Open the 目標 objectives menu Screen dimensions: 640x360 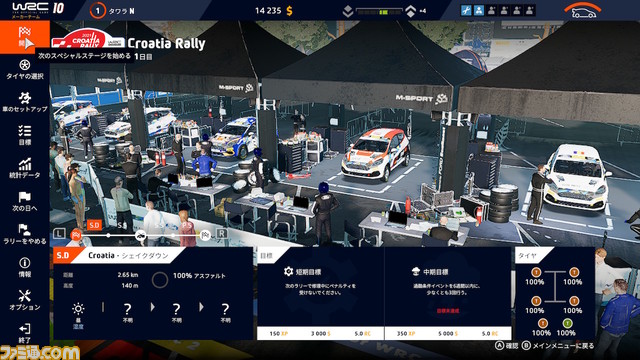click(x=24, y=135)
